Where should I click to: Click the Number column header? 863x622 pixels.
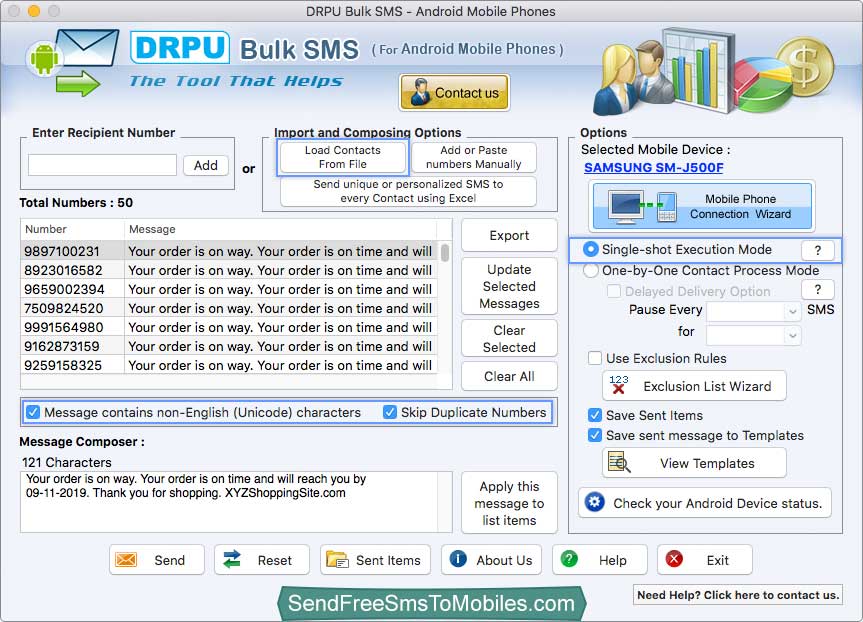72,229
